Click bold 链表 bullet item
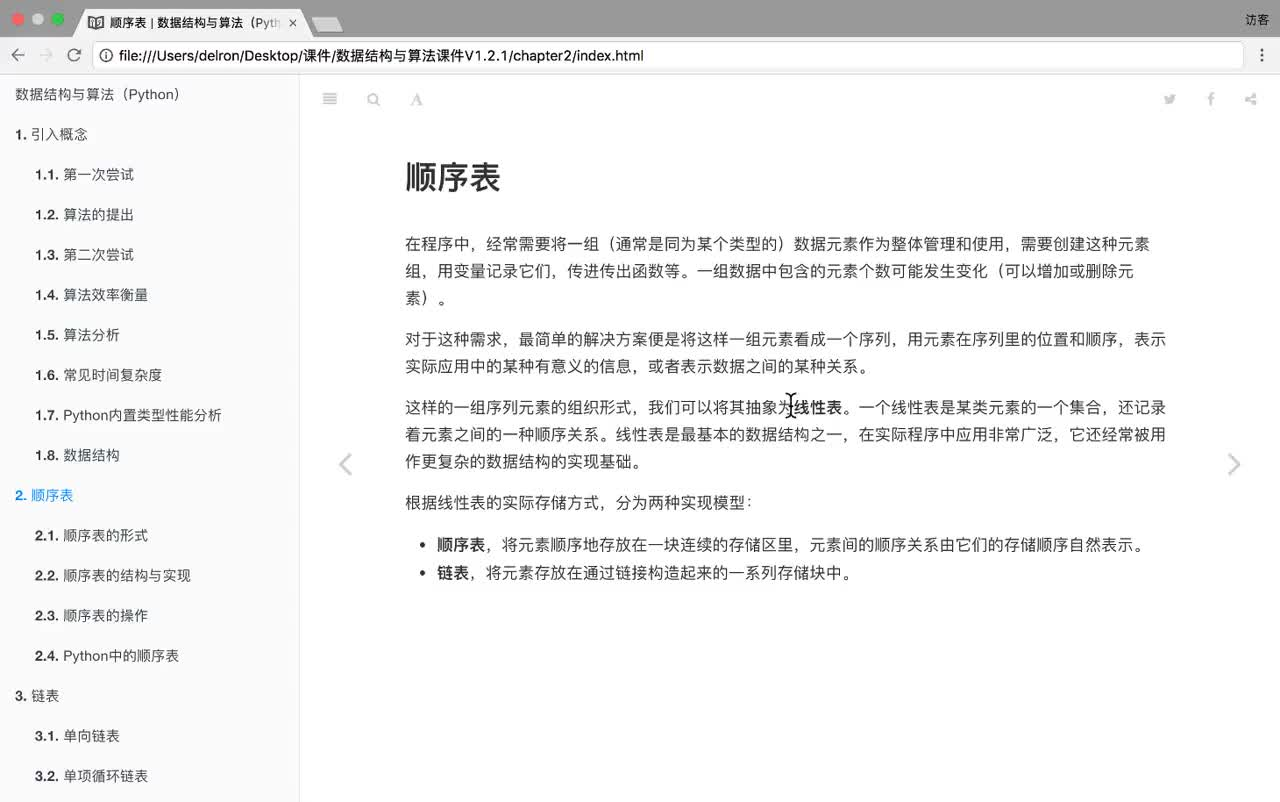This screenshot has width=1280, height=802. coord(453,573)
